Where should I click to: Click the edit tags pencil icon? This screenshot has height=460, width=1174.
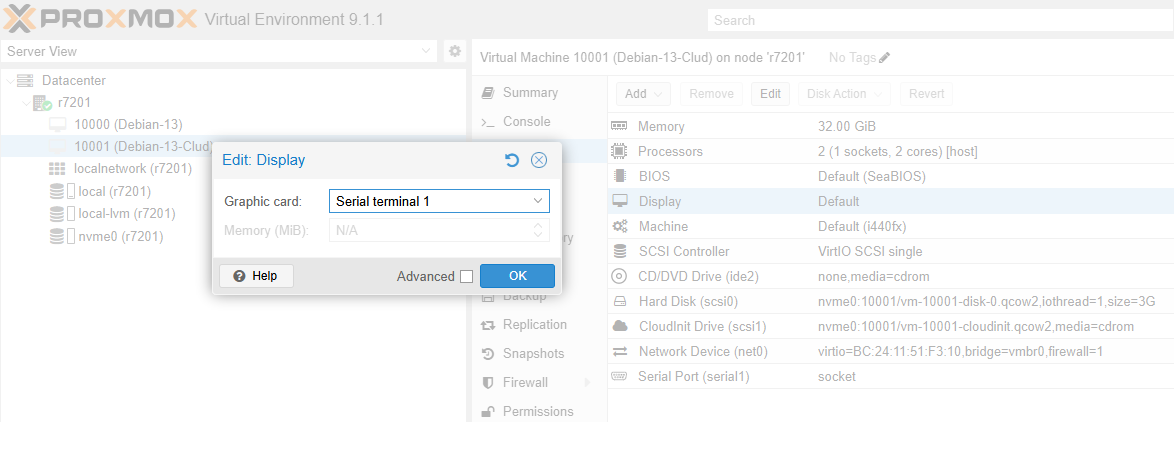884,58
